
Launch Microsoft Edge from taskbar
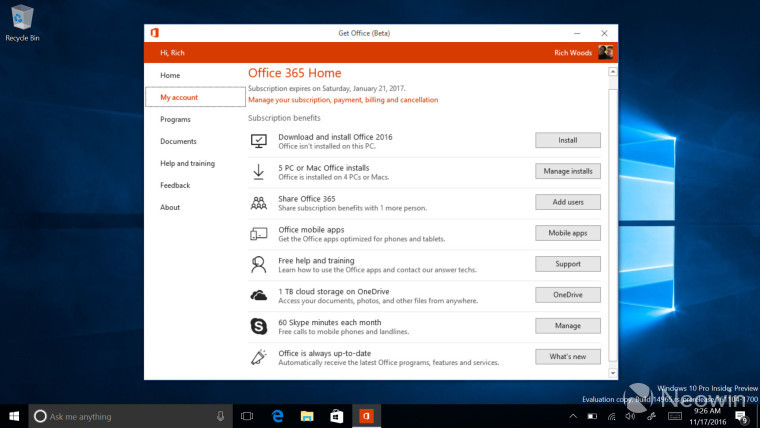point(277,416)
